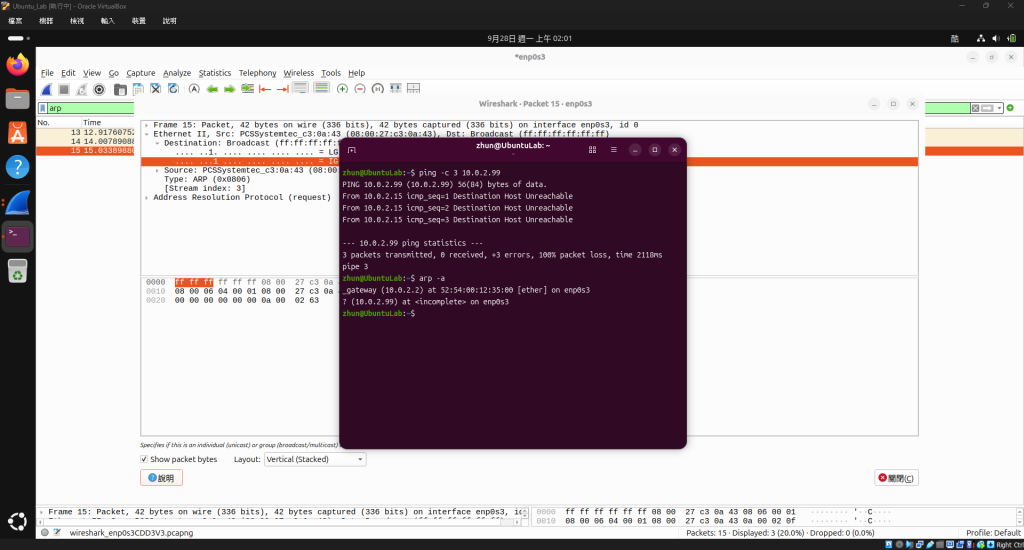Open the Layout Vertical (Stacked) dropdown
Viewport: 1024px width, 550px height.
click(315, 459)
